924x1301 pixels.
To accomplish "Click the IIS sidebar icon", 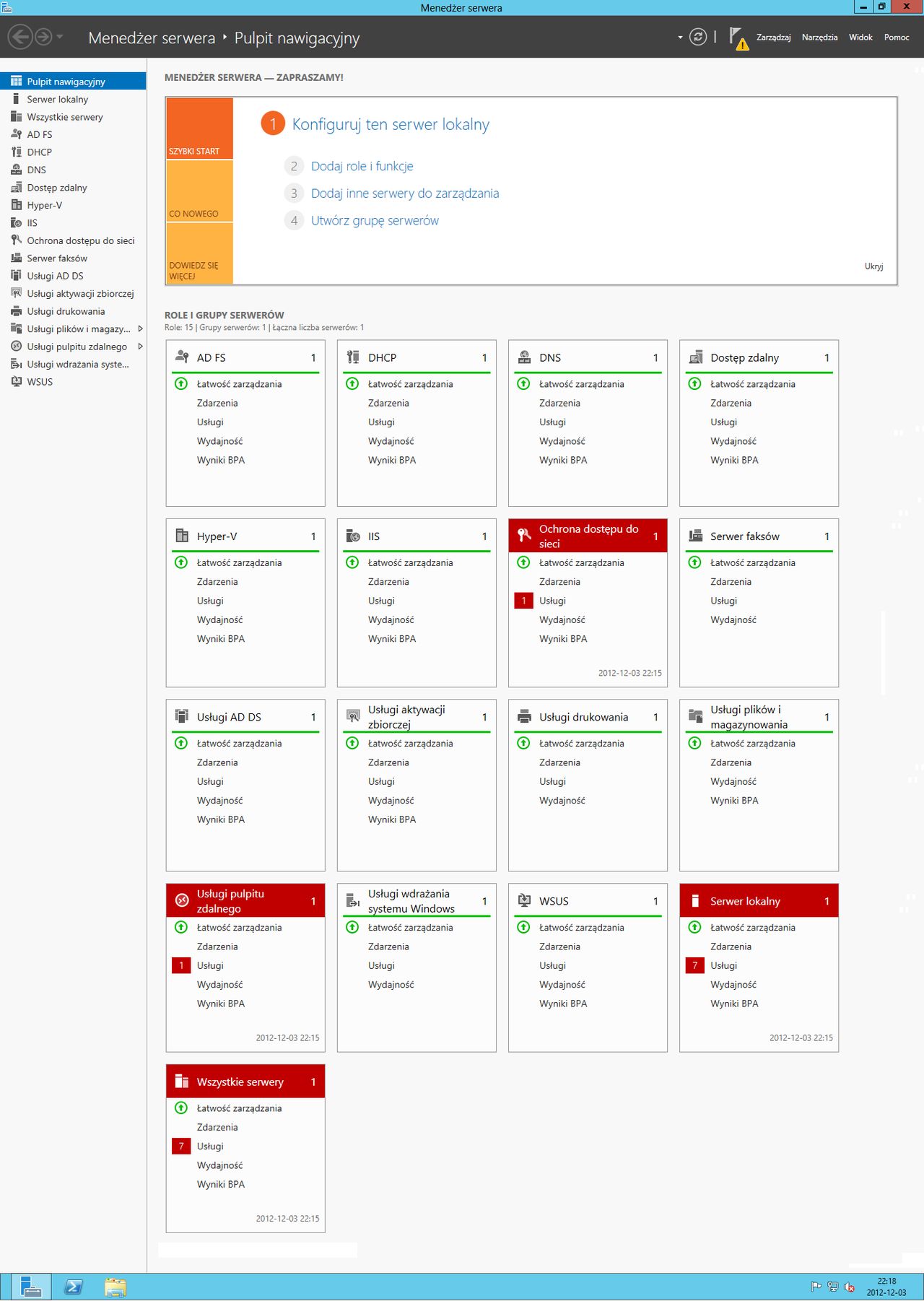I will 16,222.
